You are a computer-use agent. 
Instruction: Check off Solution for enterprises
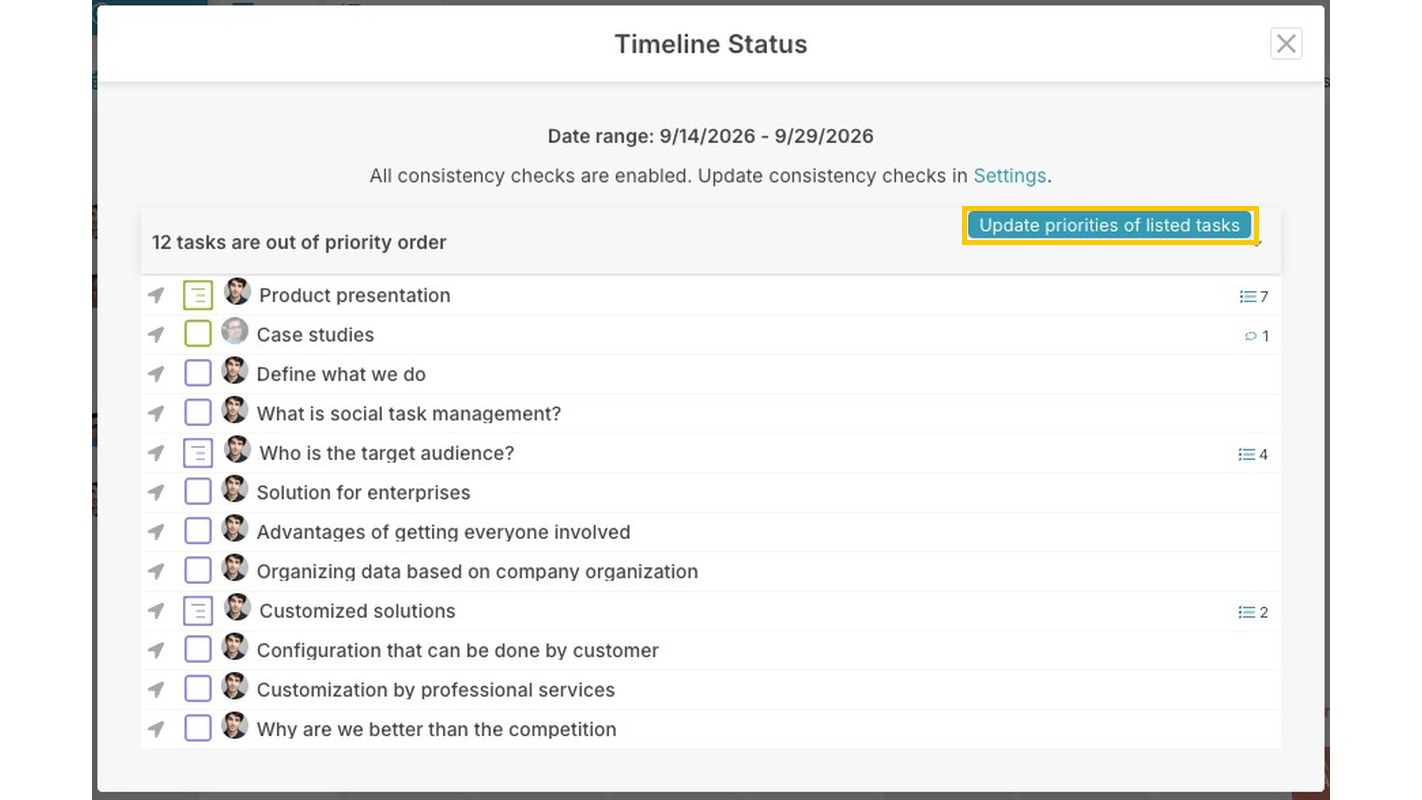tap(198, 492)
